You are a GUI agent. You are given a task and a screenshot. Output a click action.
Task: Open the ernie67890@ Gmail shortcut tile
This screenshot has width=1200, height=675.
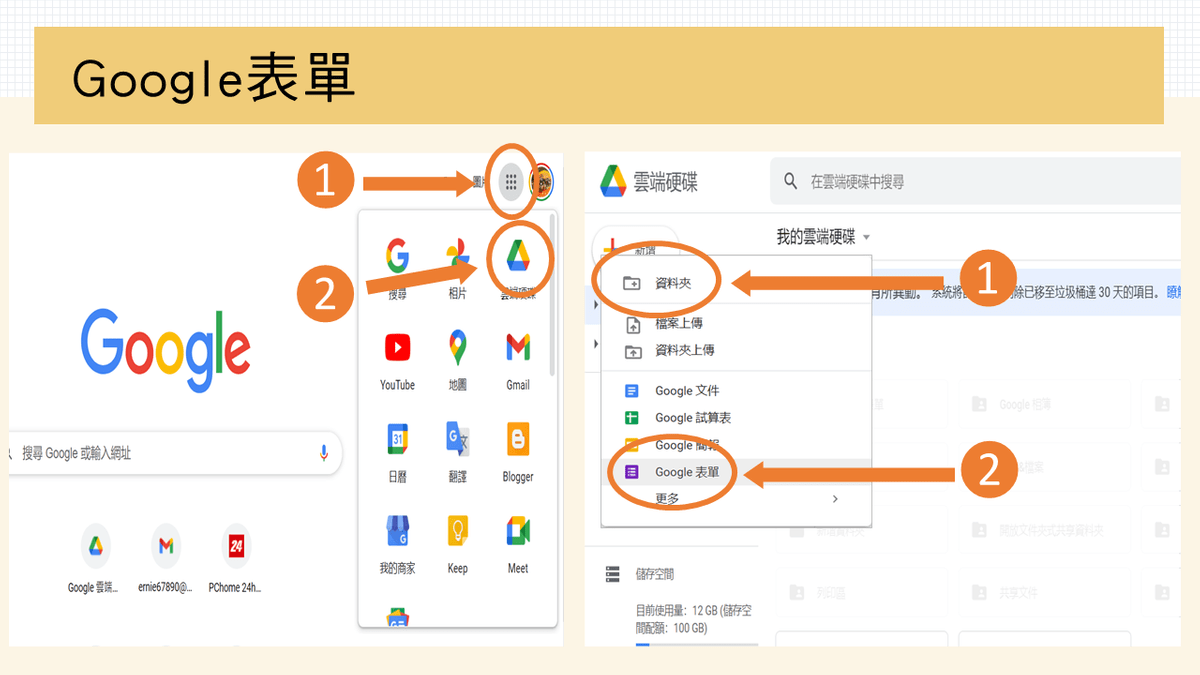click(166, 560)
